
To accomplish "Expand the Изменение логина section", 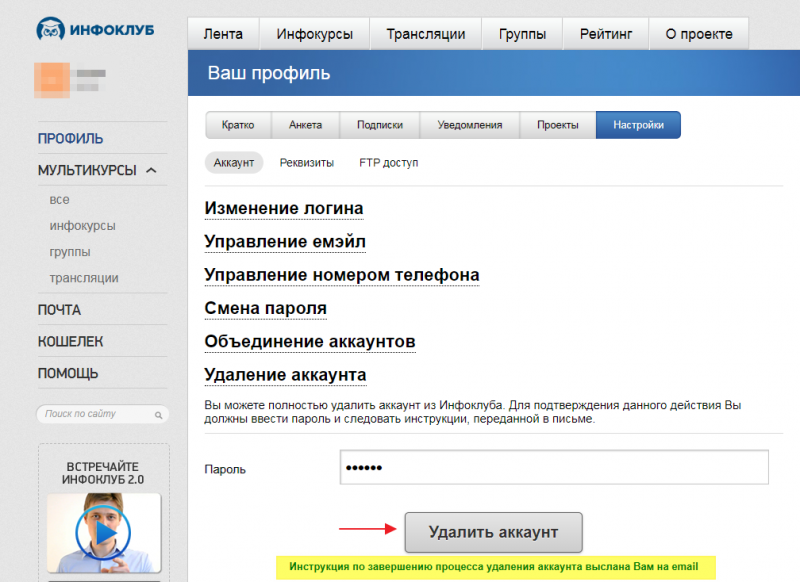I will pos(284,208).
